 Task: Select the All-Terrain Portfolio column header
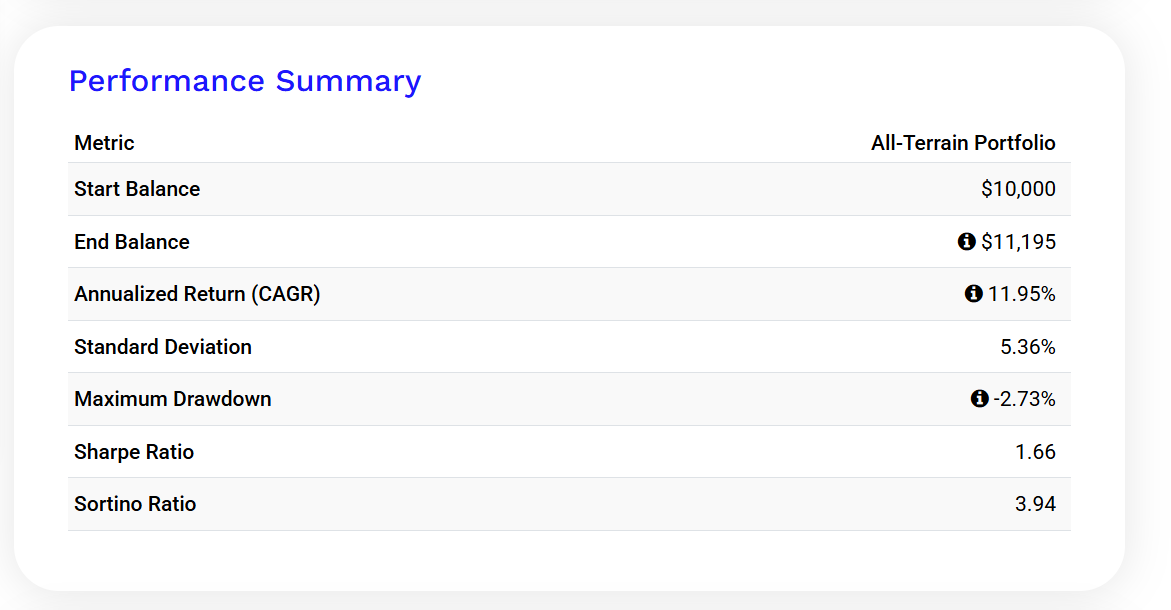(x=963, y=143)
